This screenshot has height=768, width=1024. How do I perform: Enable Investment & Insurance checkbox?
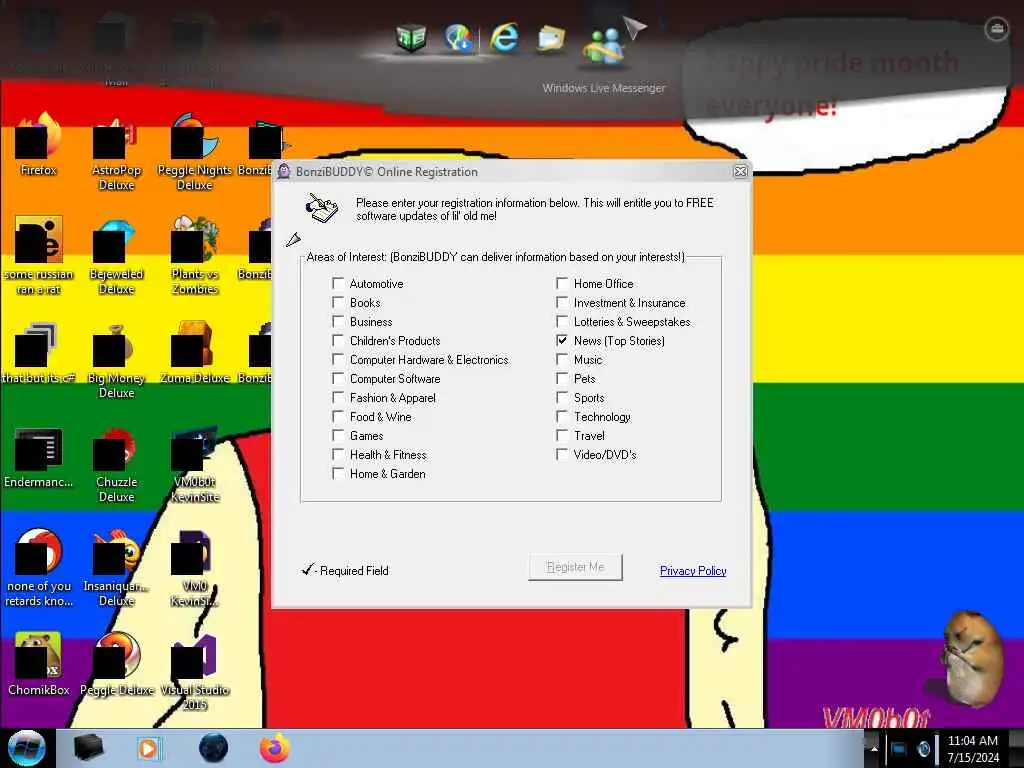tap(562, 302)
